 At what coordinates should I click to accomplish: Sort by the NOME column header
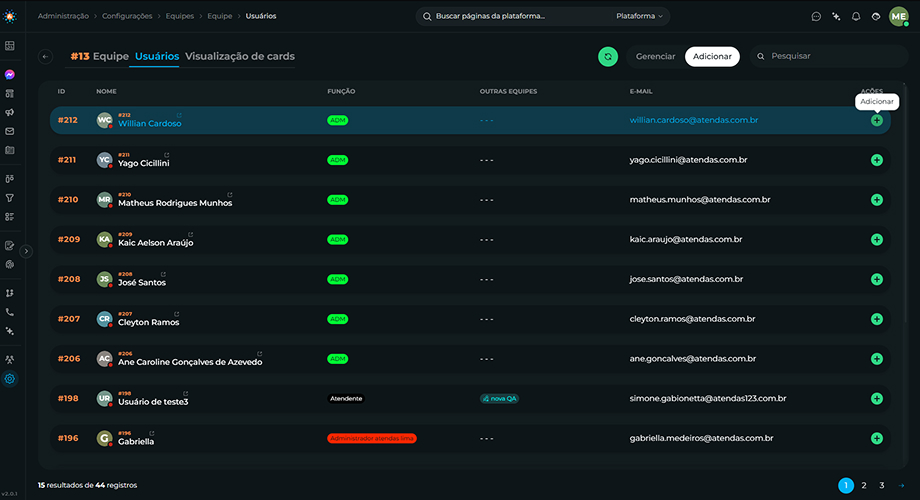click(106, 92)
